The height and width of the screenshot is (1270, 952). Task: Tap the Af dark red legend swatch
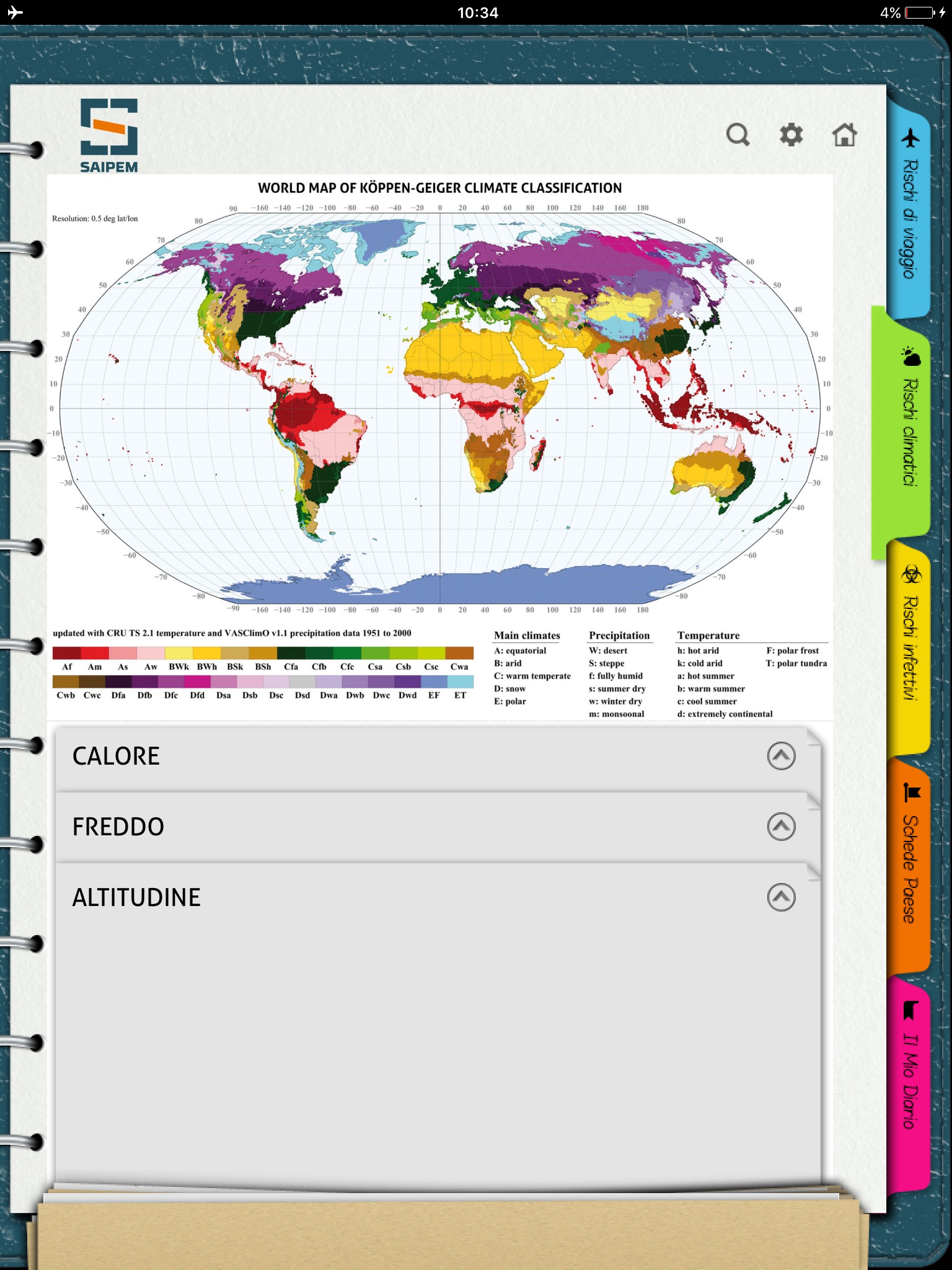[66, 653]
